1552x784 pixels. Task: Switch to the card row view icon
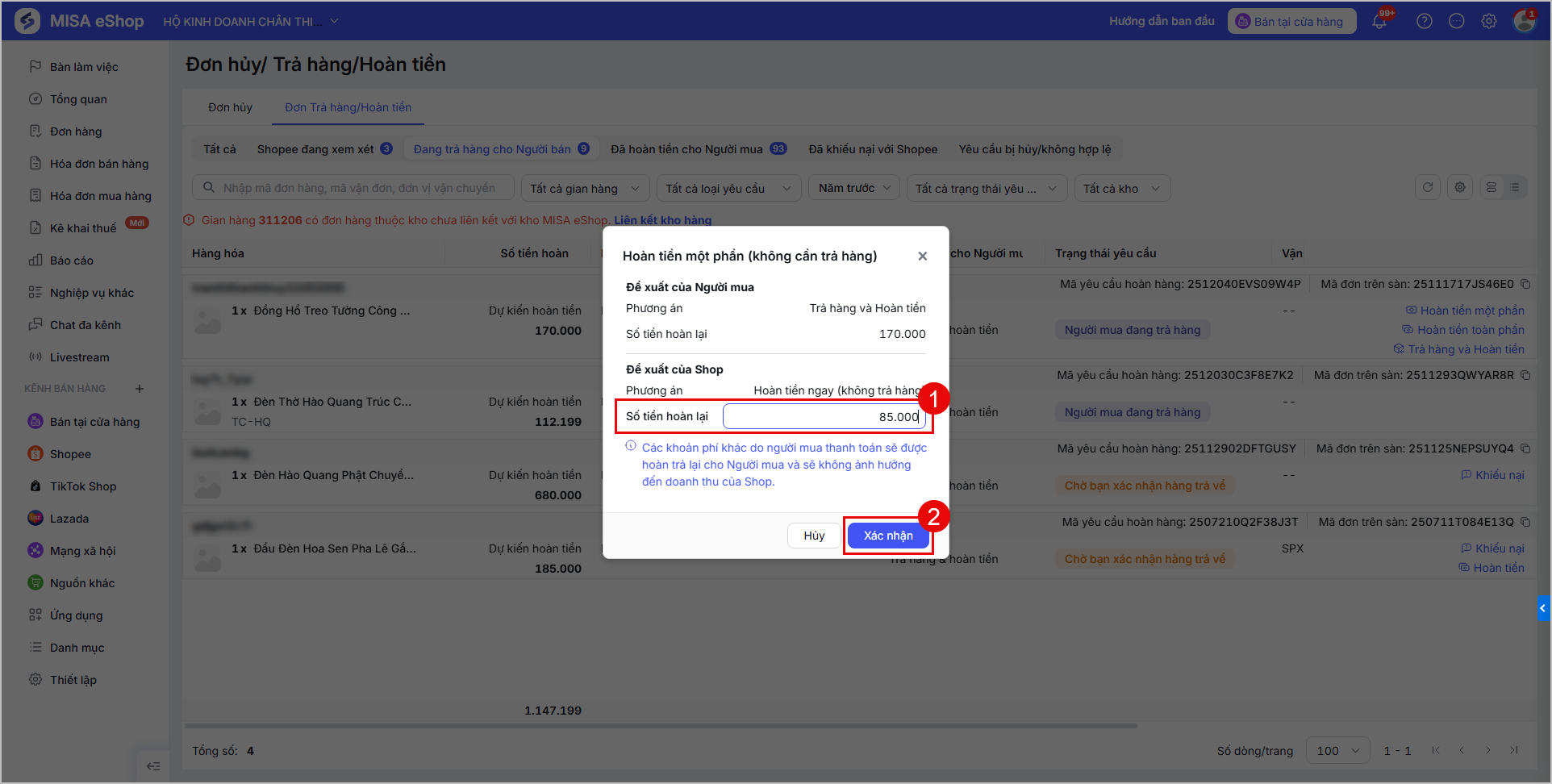(x=1492, y=187)
